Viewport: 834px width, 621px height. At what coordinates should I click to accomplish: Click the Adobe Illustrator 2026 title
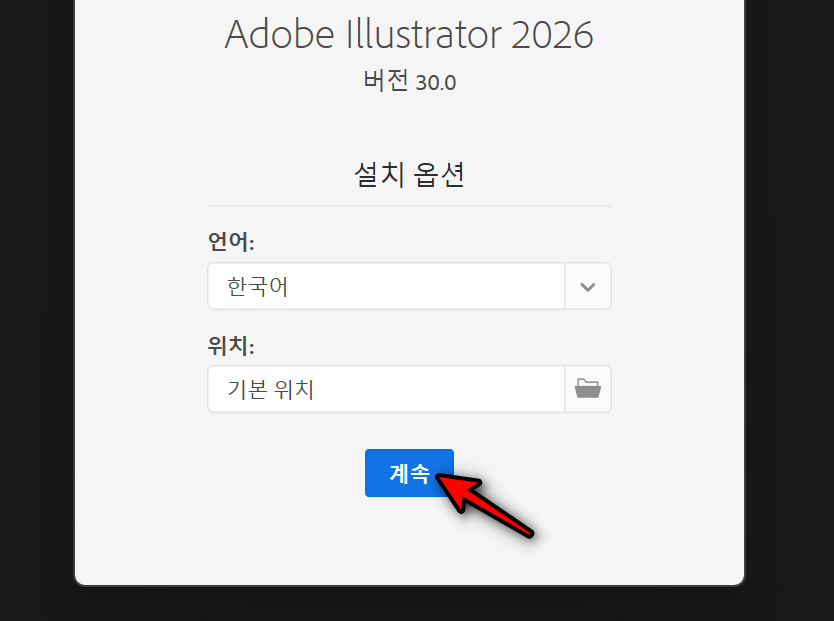click(x=408, y=34)
